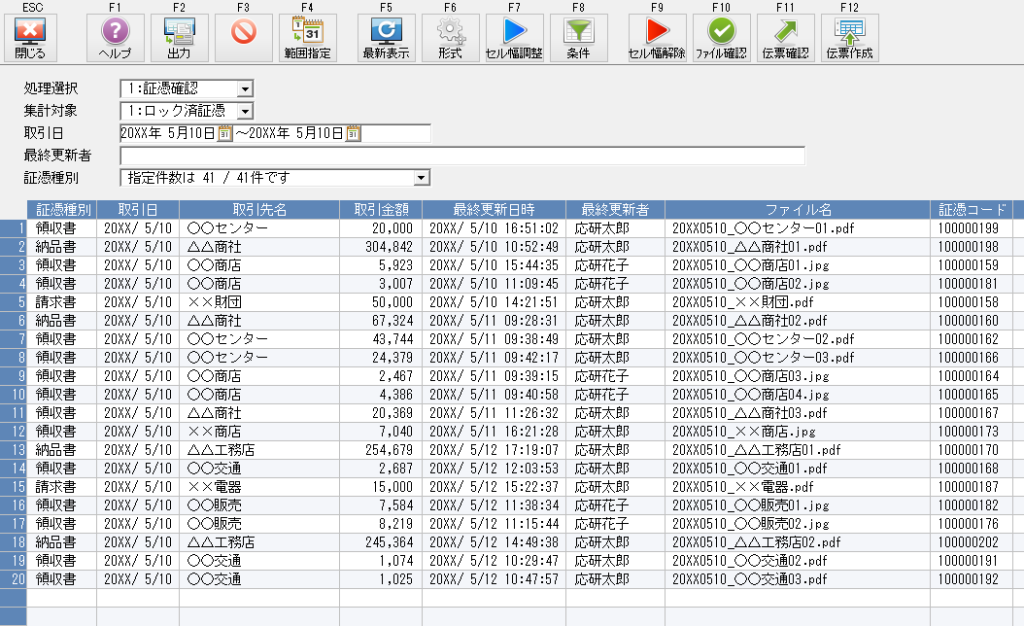Open start date calendar picker
This screenshot has width=1024, height=626.
225,133
